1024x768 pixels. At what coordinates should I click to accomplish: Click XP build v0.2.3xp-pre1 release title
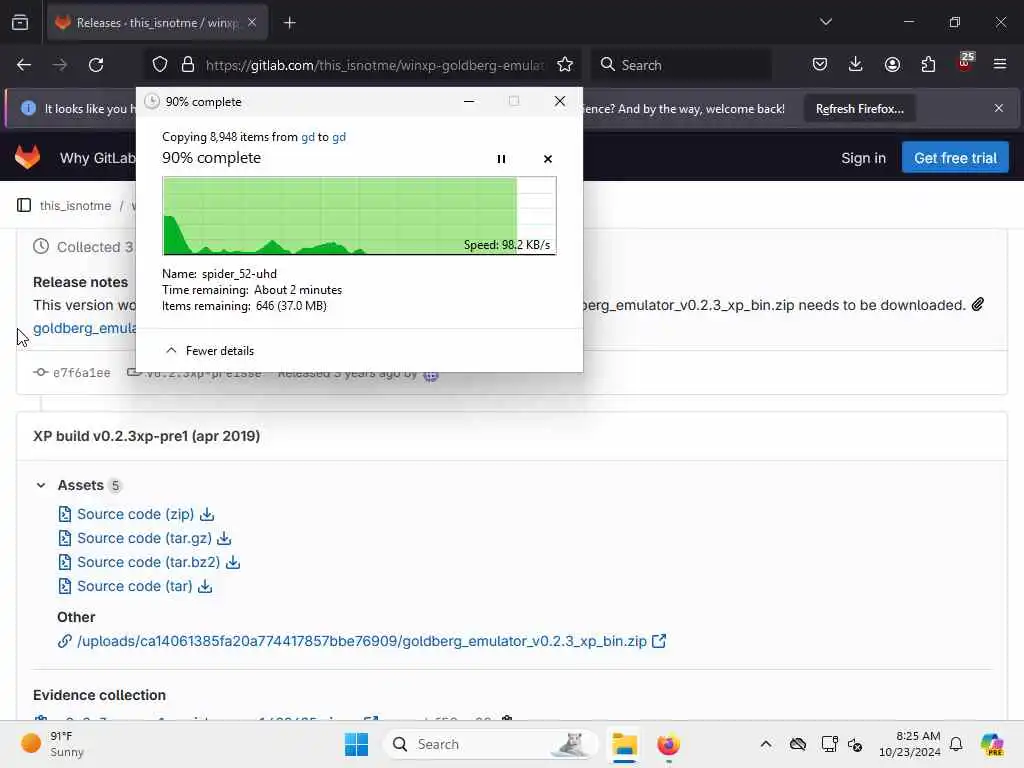(x=146, y=436)
